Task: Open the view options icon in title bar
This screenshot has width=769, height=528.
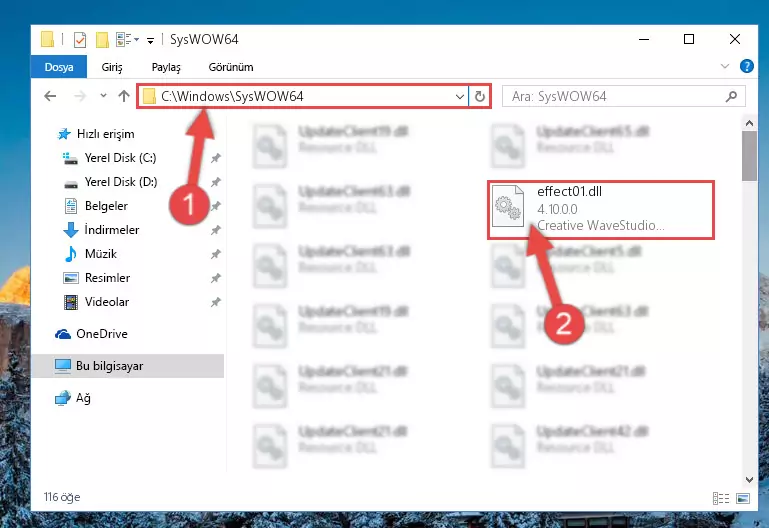Action: (124, 39)
